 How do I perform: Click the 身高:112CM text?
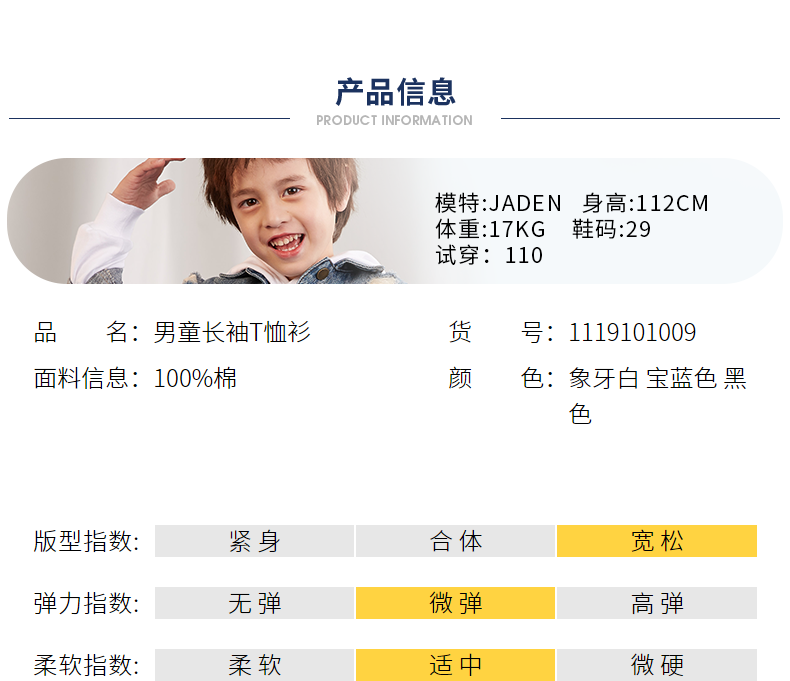pyautogui.click(x=645, y=203)
